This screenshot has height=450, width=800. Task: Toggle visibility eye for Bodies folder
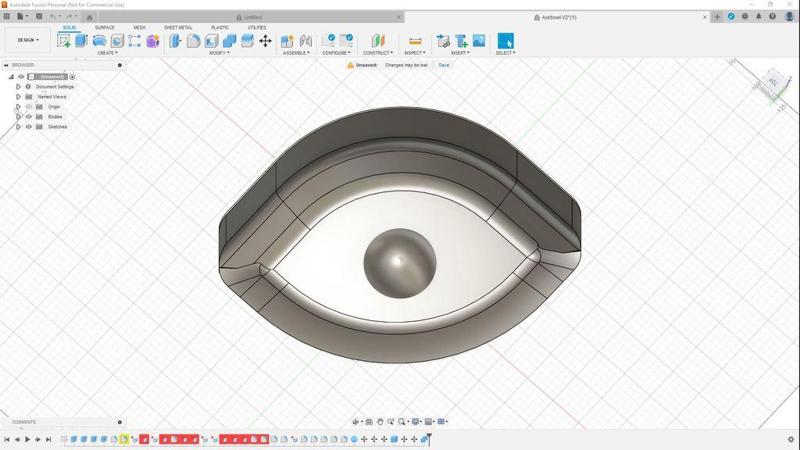coord(29,117)
